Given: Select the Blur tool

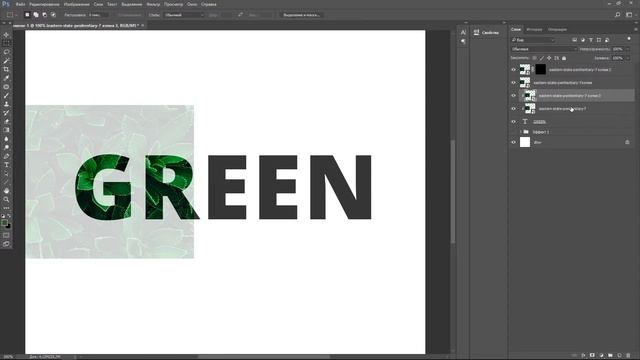Looking at the screenshot, I should tap(6, 139).
